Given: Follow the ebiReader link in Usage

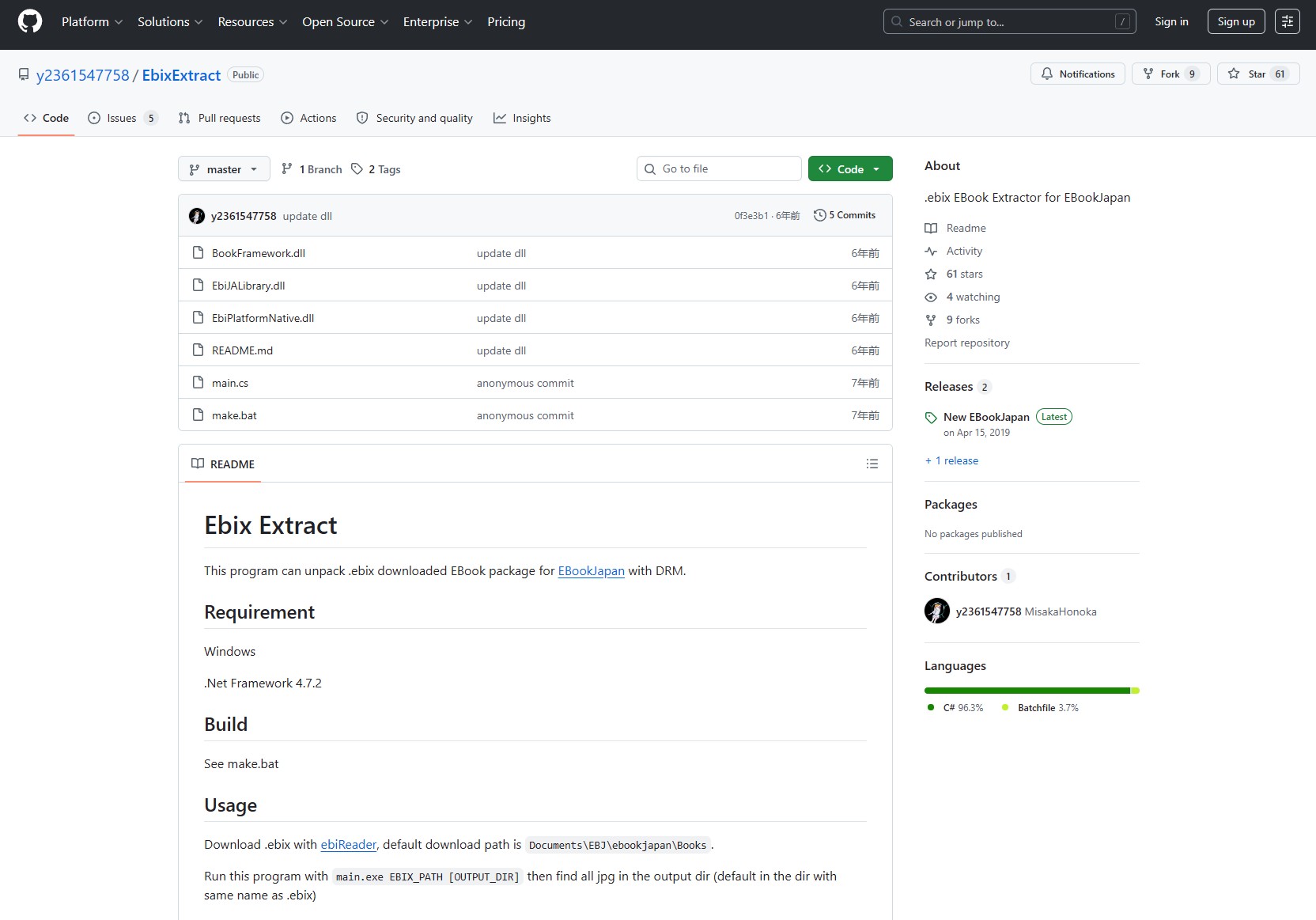Looking at the screenshot, I should (x=348, y=845).
